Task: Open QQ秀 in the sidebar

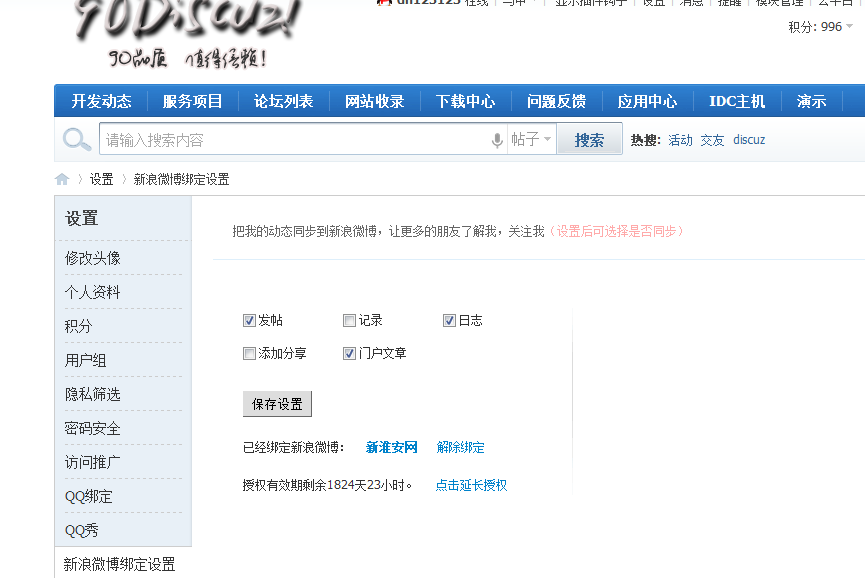Action: pyautogui.click(x=82, y=531)
